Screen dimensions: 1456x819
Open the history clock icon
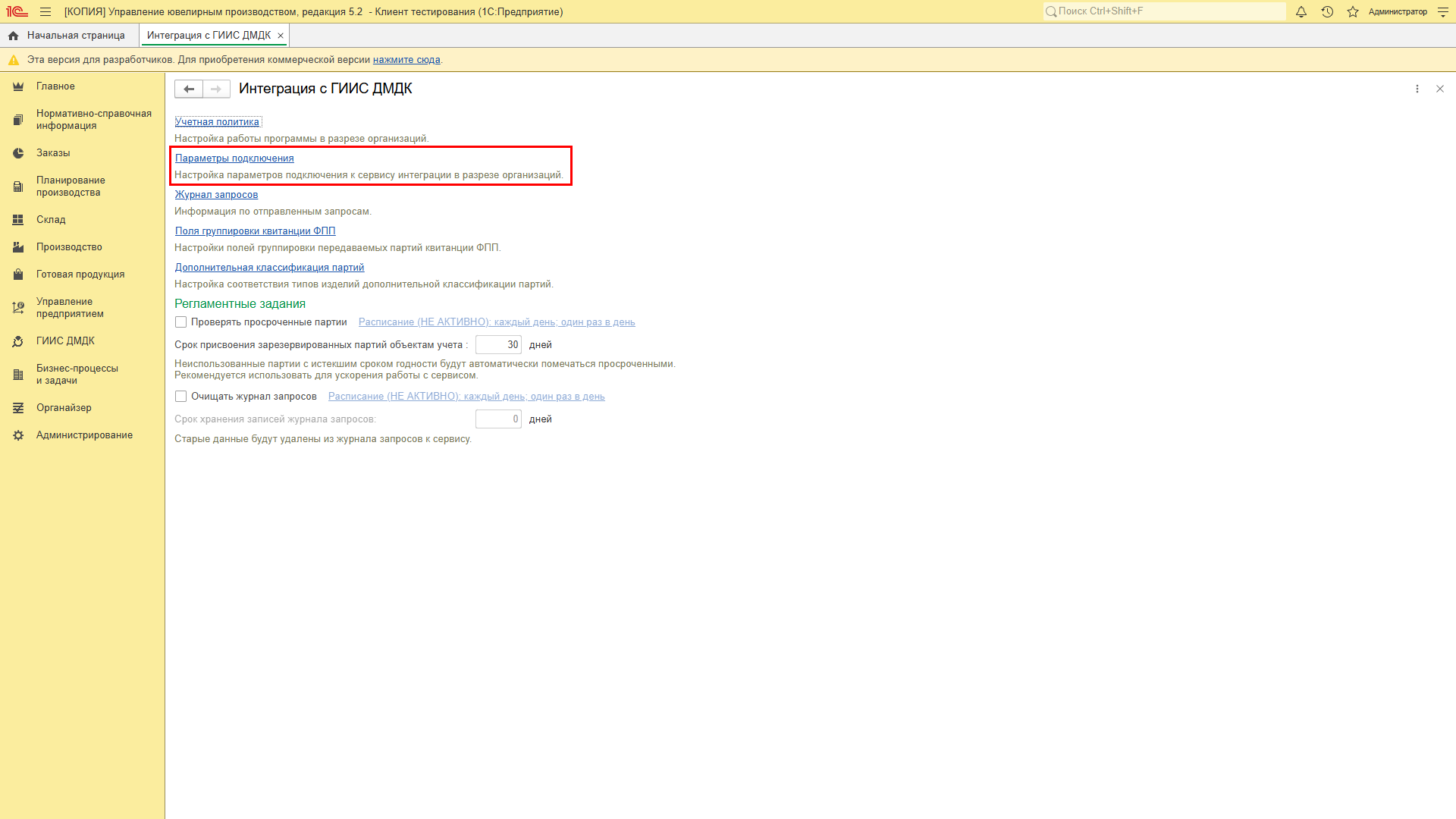1327,11
